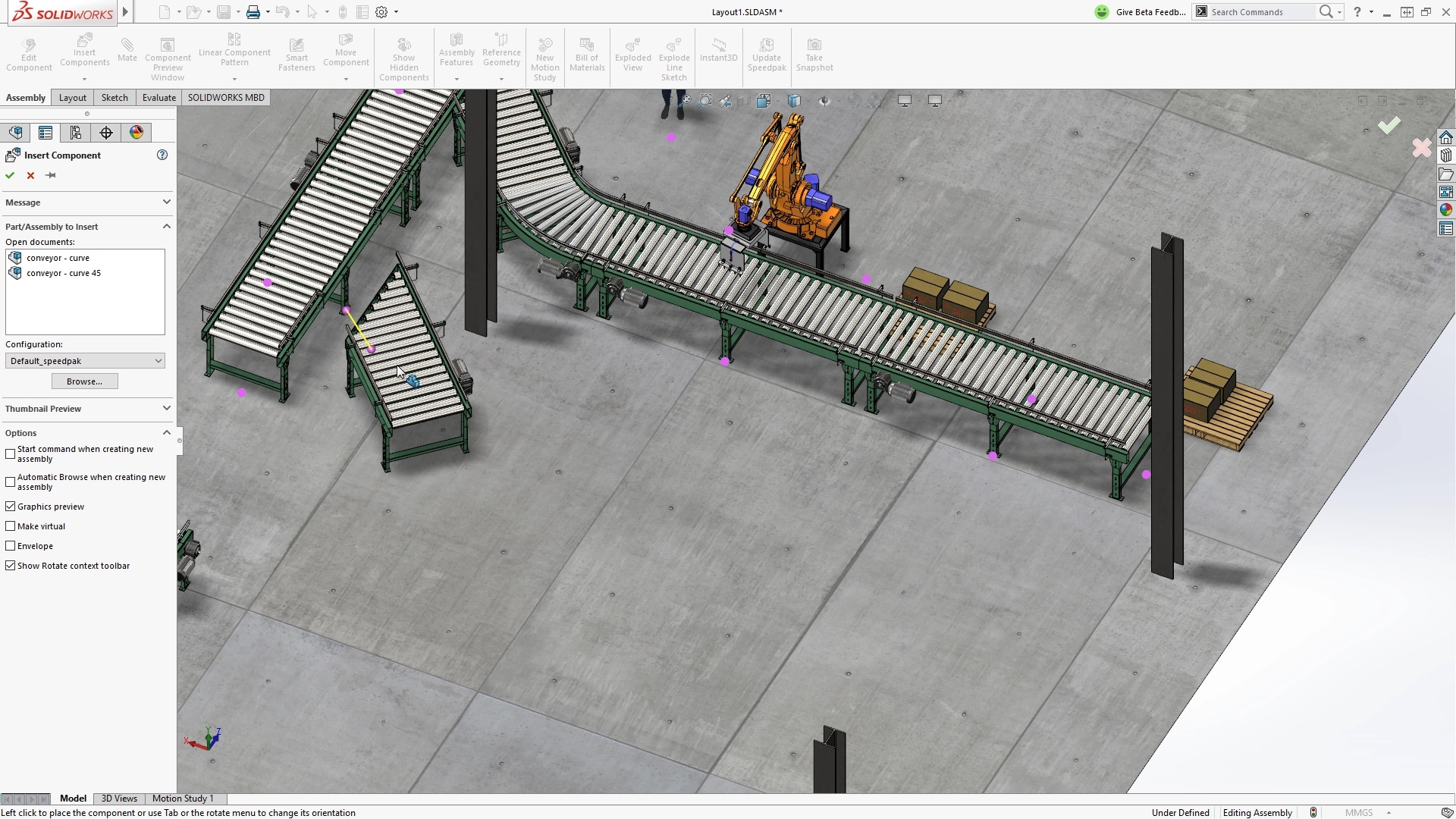Open the Options gear icon

pos(381,12)
